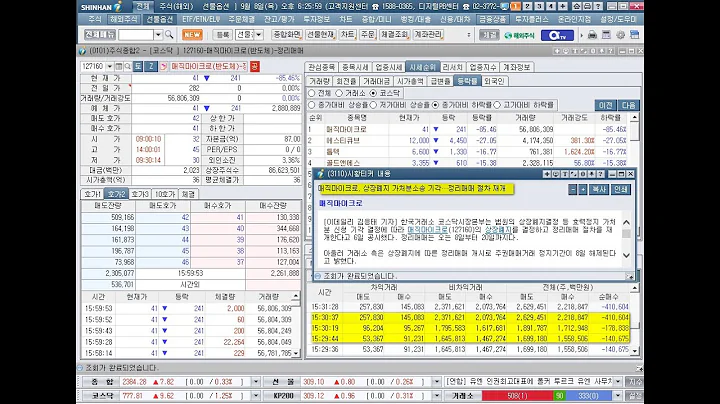Click the 인쇄 print button in news window

click(620, 189)
